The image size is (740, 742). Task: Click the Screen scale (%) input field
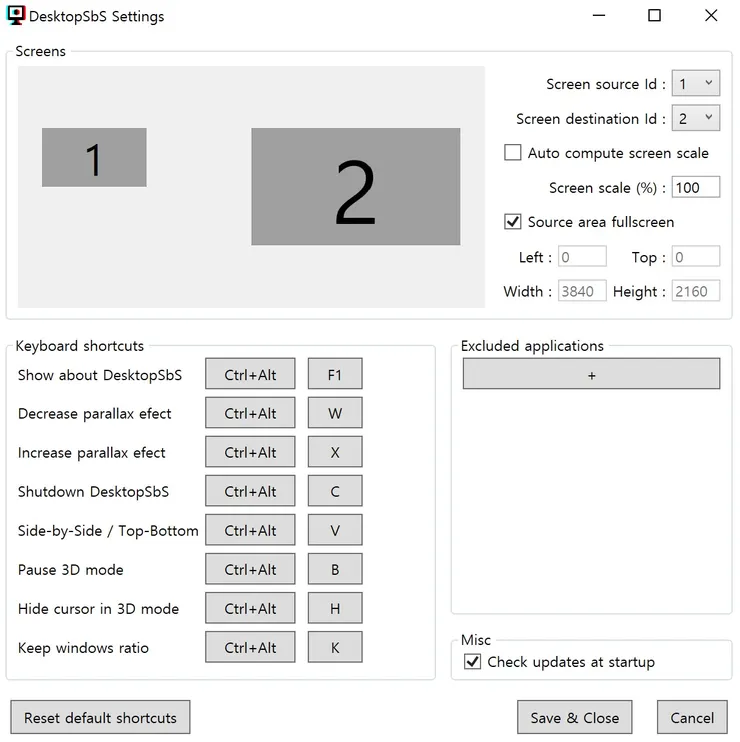point(696,187)
